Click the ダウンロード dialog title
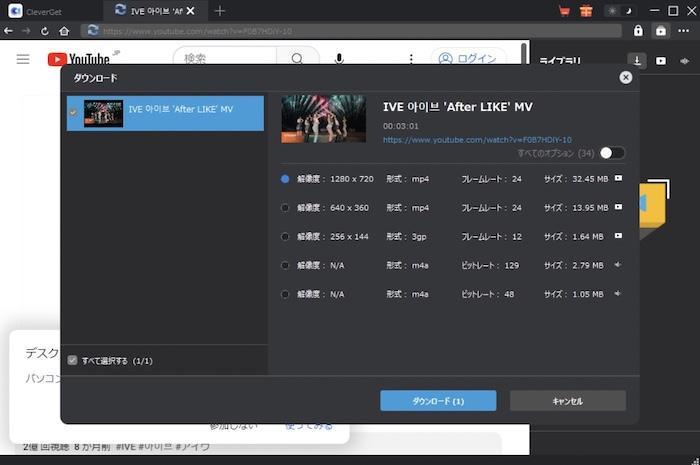Screen dimensions: 700x465 (x=95, y=78)
